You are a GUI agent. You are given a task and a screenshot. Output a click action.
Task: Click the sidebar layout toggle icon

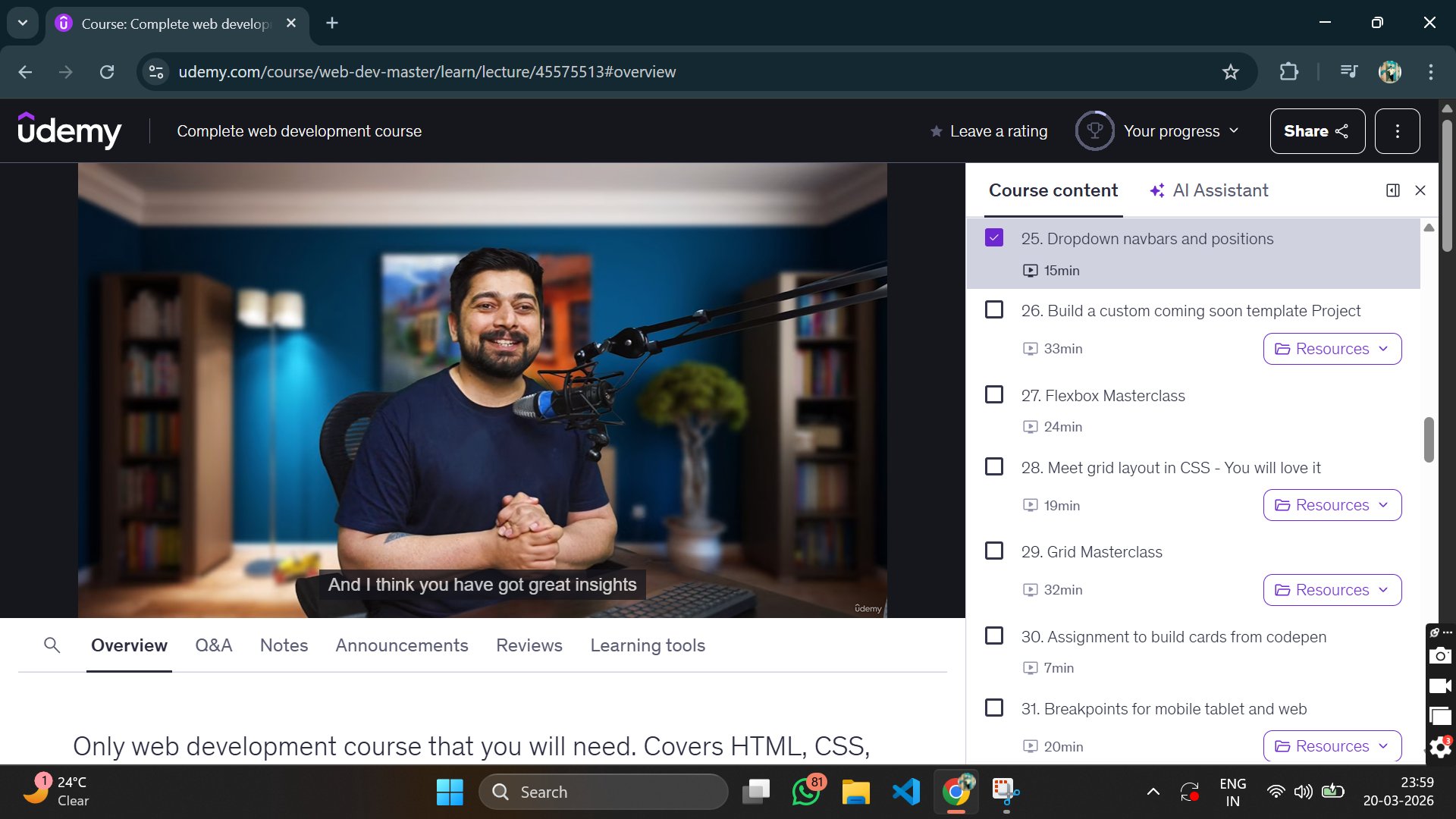[1393, 190]
